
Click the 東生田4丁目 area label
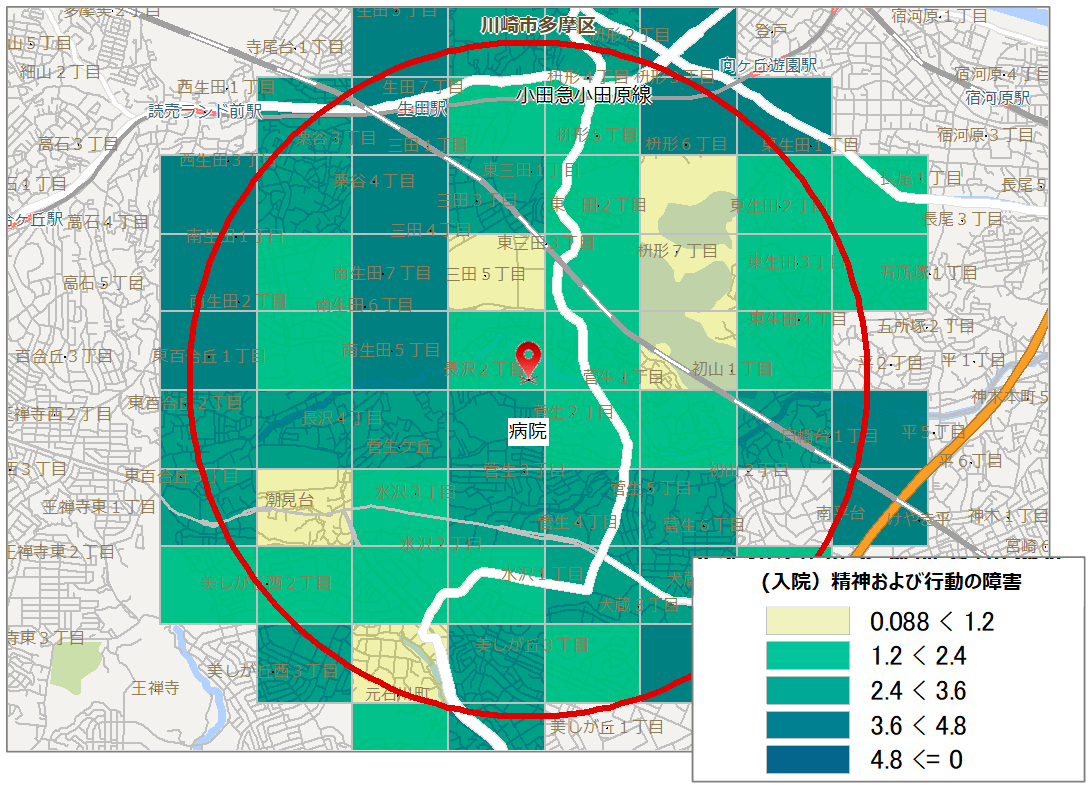point(797,319)
